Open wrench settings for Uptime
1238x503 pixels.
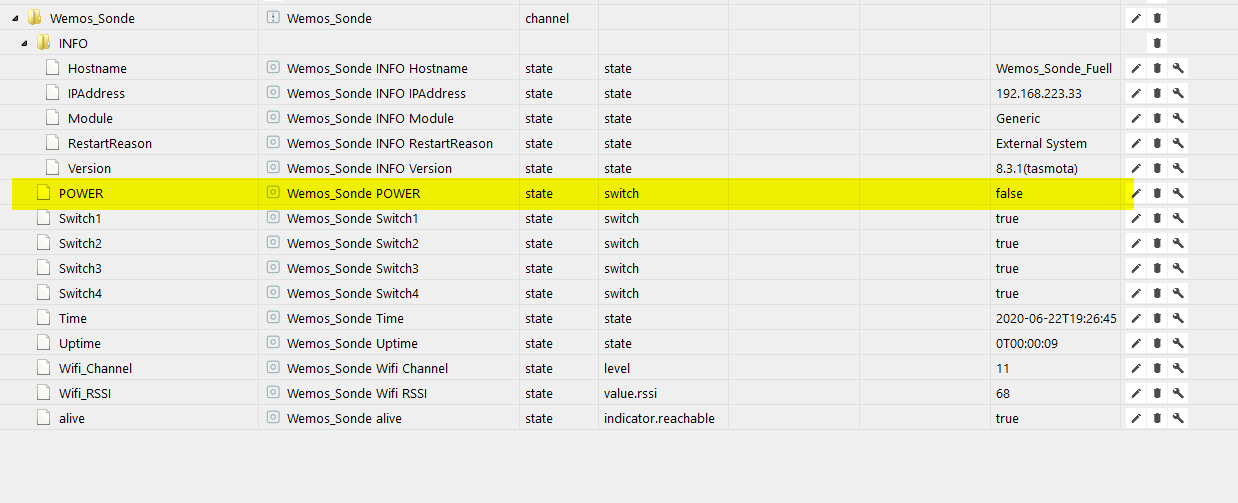click(x=1178, y=343)
